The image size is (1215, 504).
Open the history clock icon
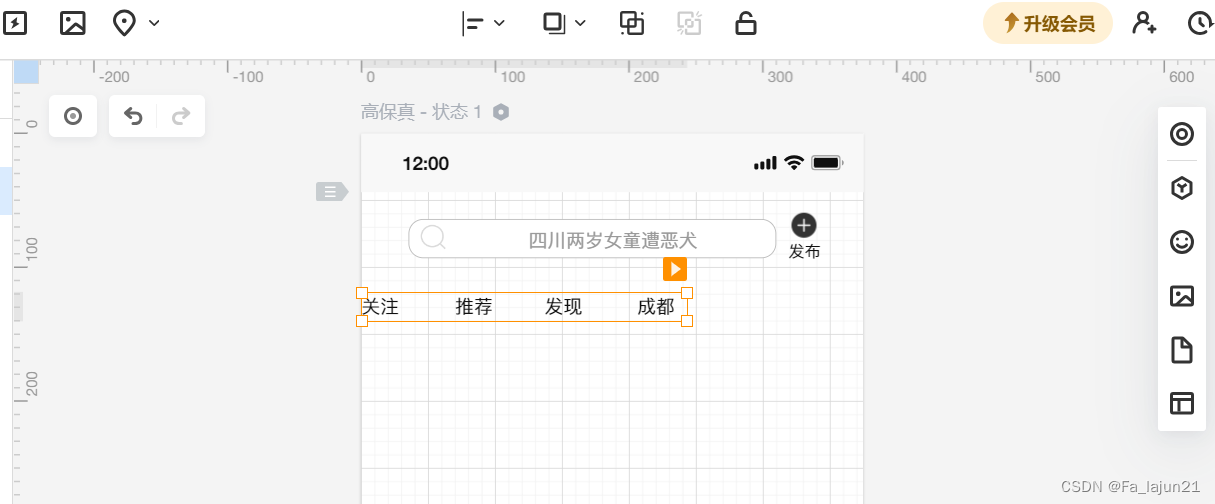tap(1201, 23)
